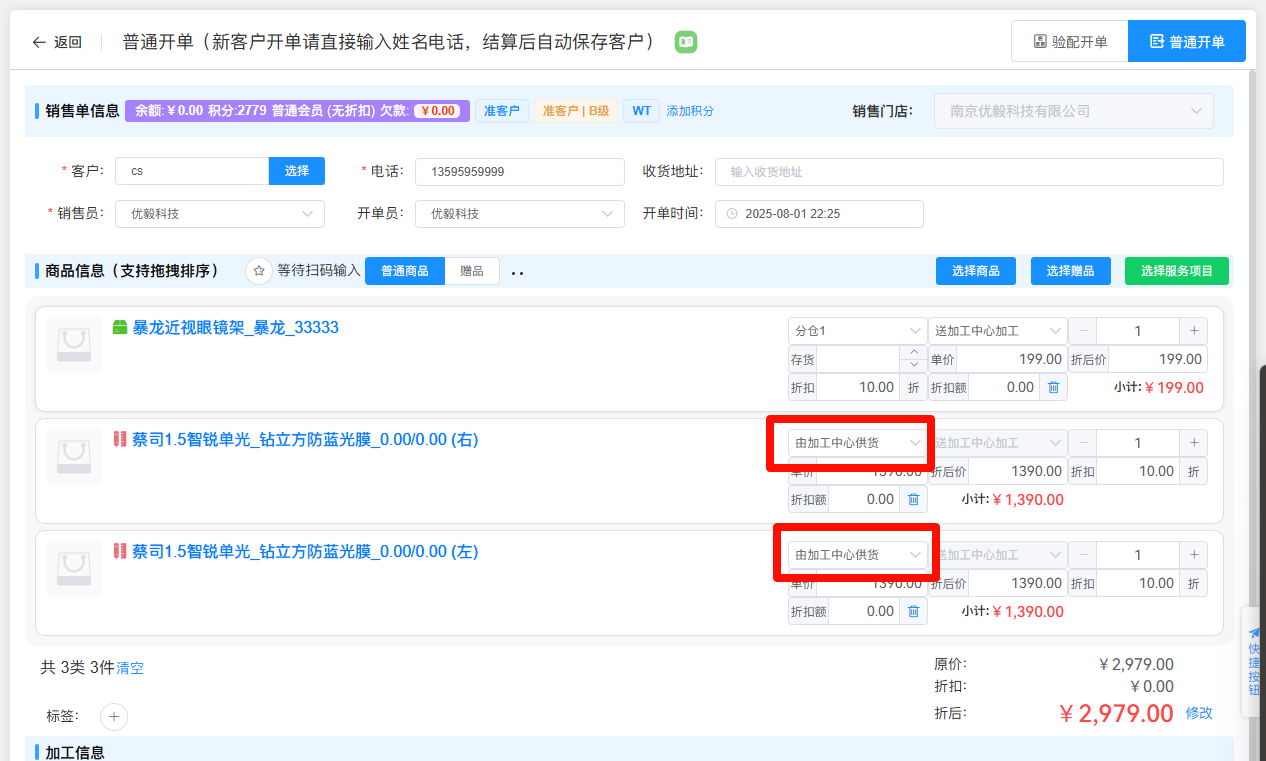This screenshot has height=761, width=1266.
Task: Click the round plus icon next to 标签
Action: pos(114,716)
